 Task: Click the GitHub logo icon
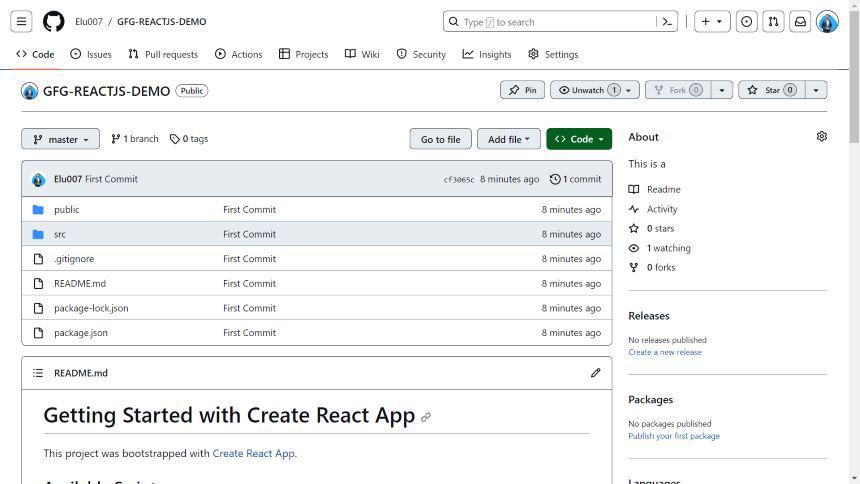pos(54,21)
